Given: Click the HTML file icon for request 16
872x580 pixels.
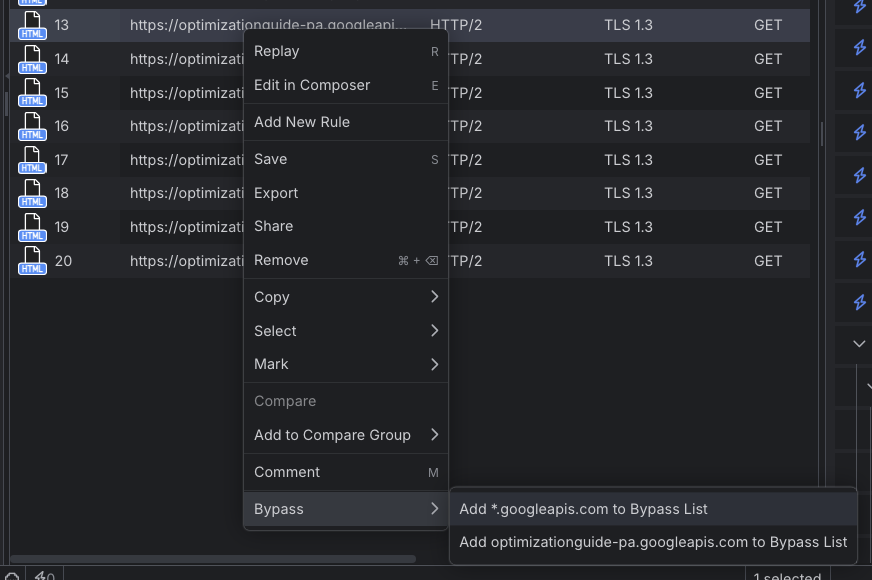Looking at the screenshot, I should 32,127.
